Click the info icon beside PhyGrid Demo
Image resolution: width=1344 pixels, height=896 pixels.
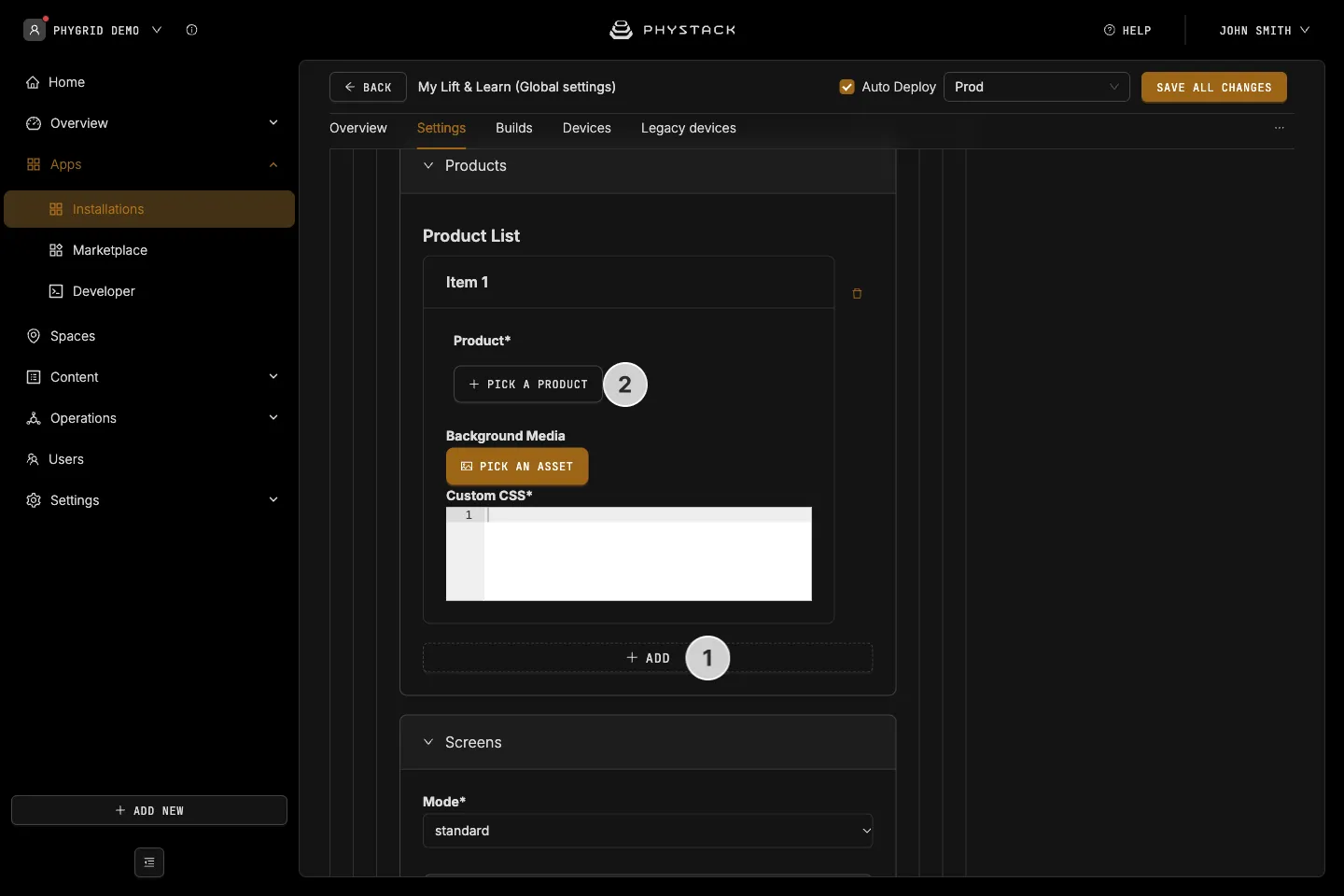pyautogui.click(x=191, y=30)
